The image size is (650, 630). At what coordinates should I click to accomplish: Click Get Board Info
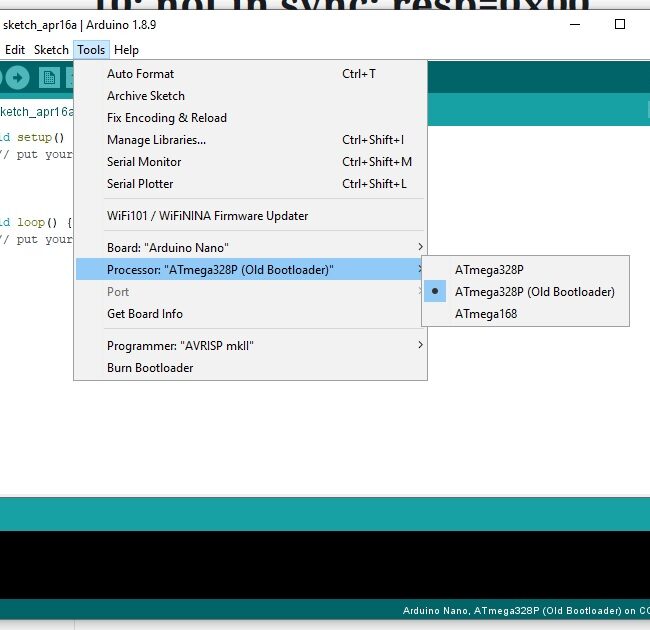click(250, 314)
